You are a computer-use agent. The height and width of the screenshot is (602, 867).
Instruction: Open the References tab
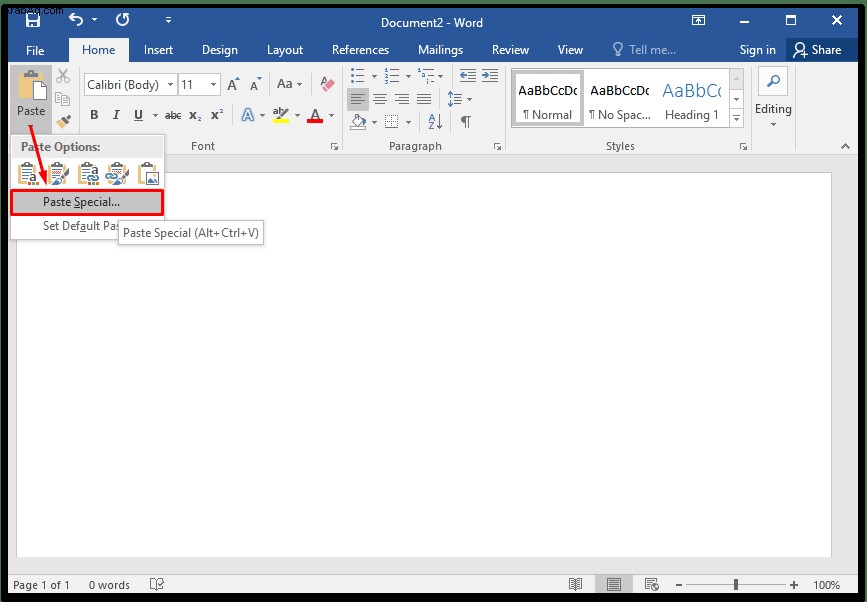pyautogui.click(x=361, y=50)
